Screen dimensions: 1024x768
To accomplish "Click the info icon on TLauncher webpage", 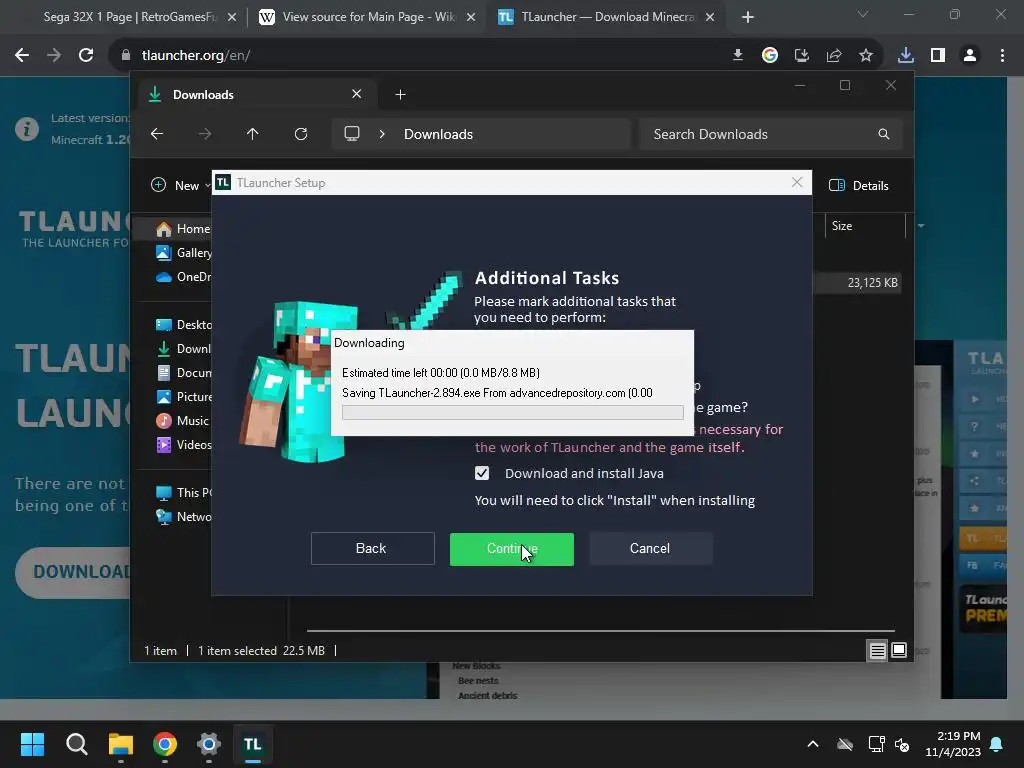I will (x=27, y=129).
